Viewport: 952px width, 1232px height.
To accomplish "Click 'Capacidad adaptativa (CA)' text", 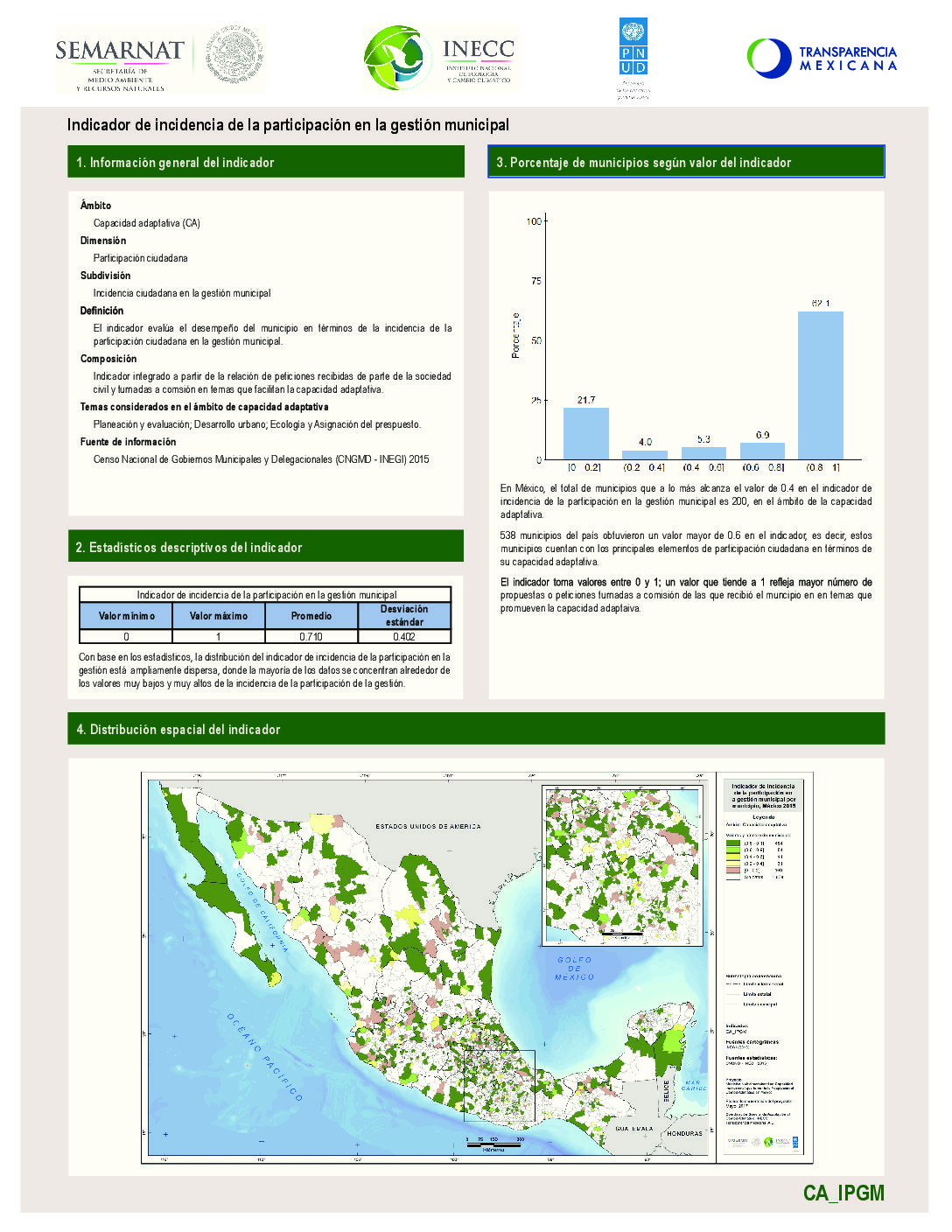I will [147, 223].
